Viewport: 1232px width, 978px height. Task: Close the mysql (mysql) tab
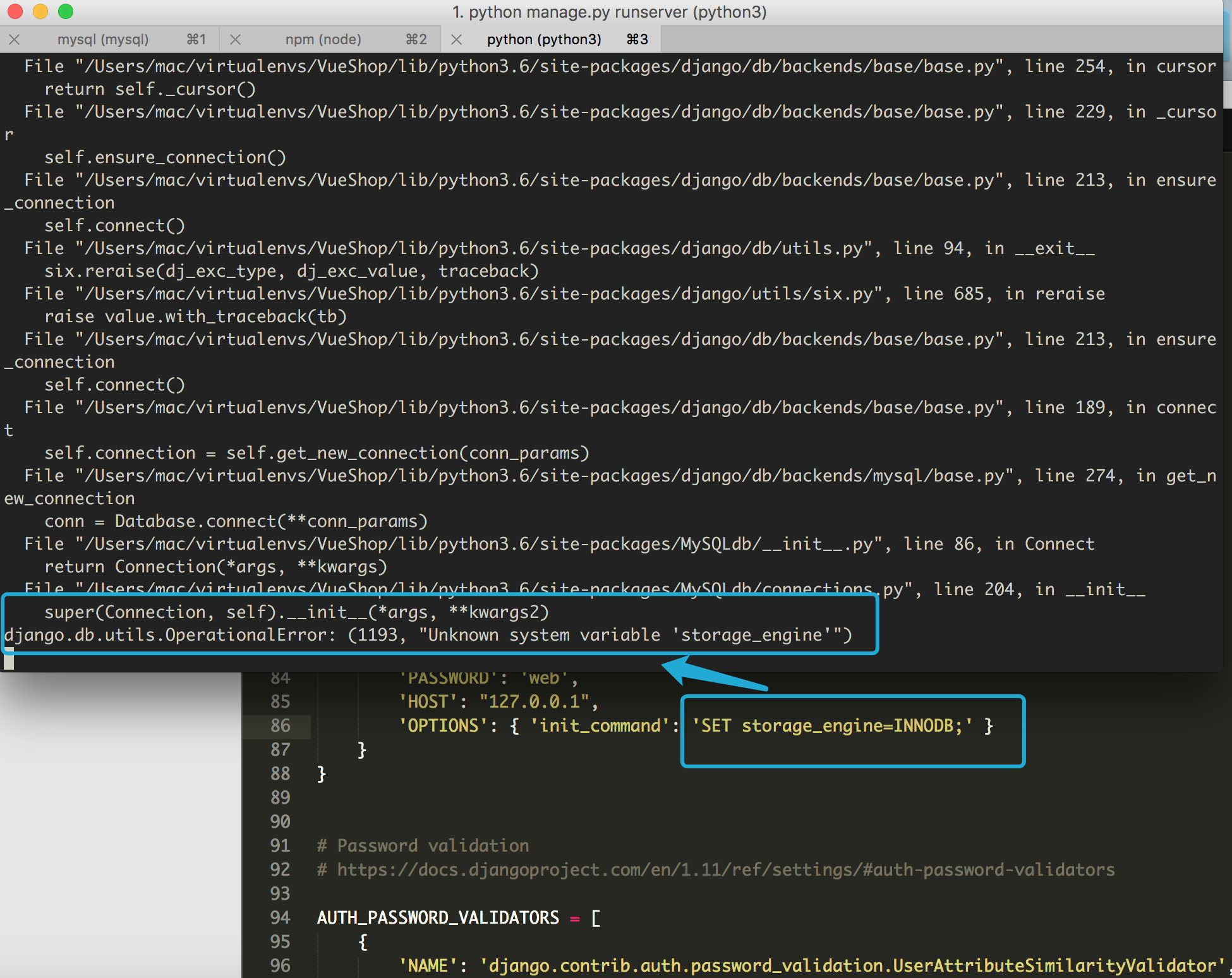point(15,39)
